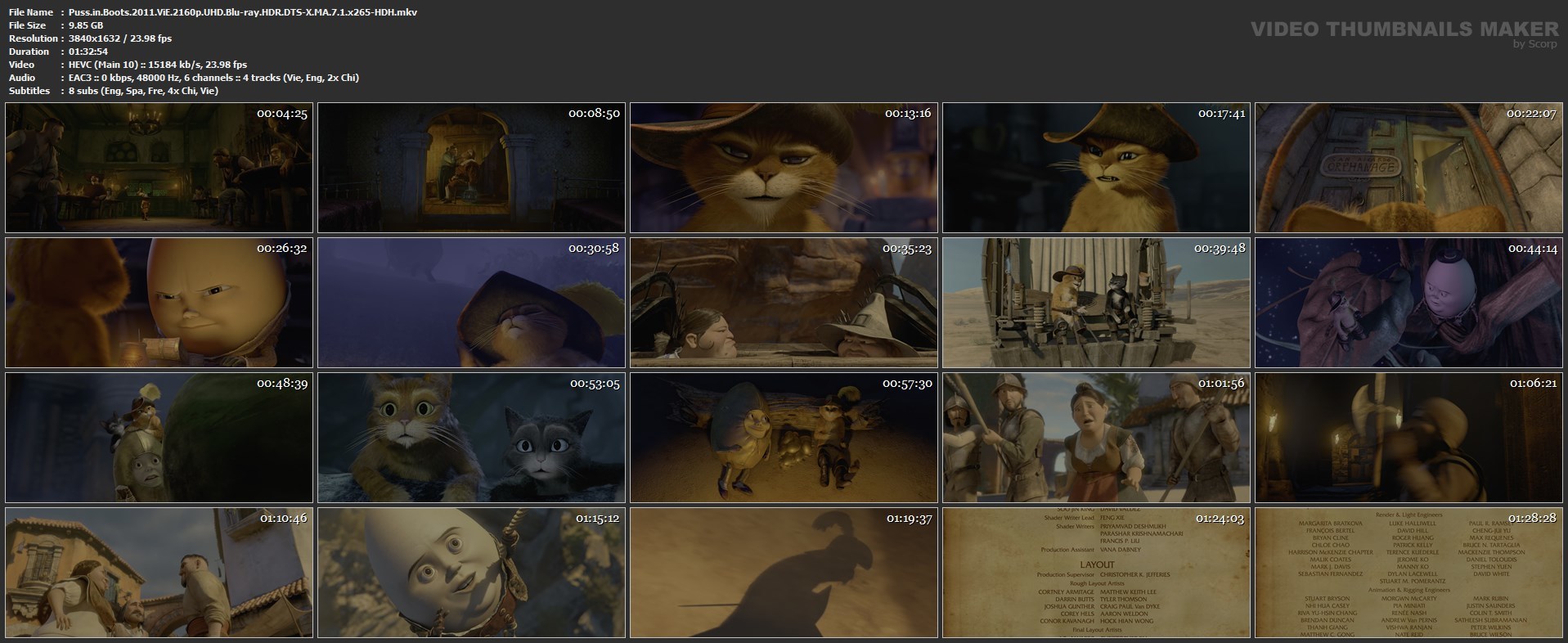
Task: Click the duration value 01:32:54
Action: pos(88,52)
